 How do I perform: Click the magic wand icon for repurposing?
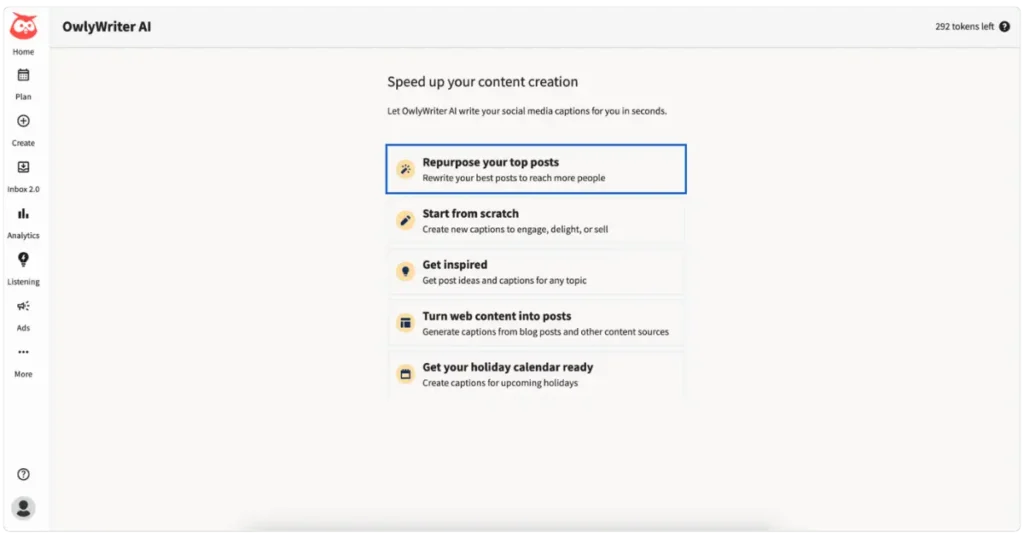[406, 169]
